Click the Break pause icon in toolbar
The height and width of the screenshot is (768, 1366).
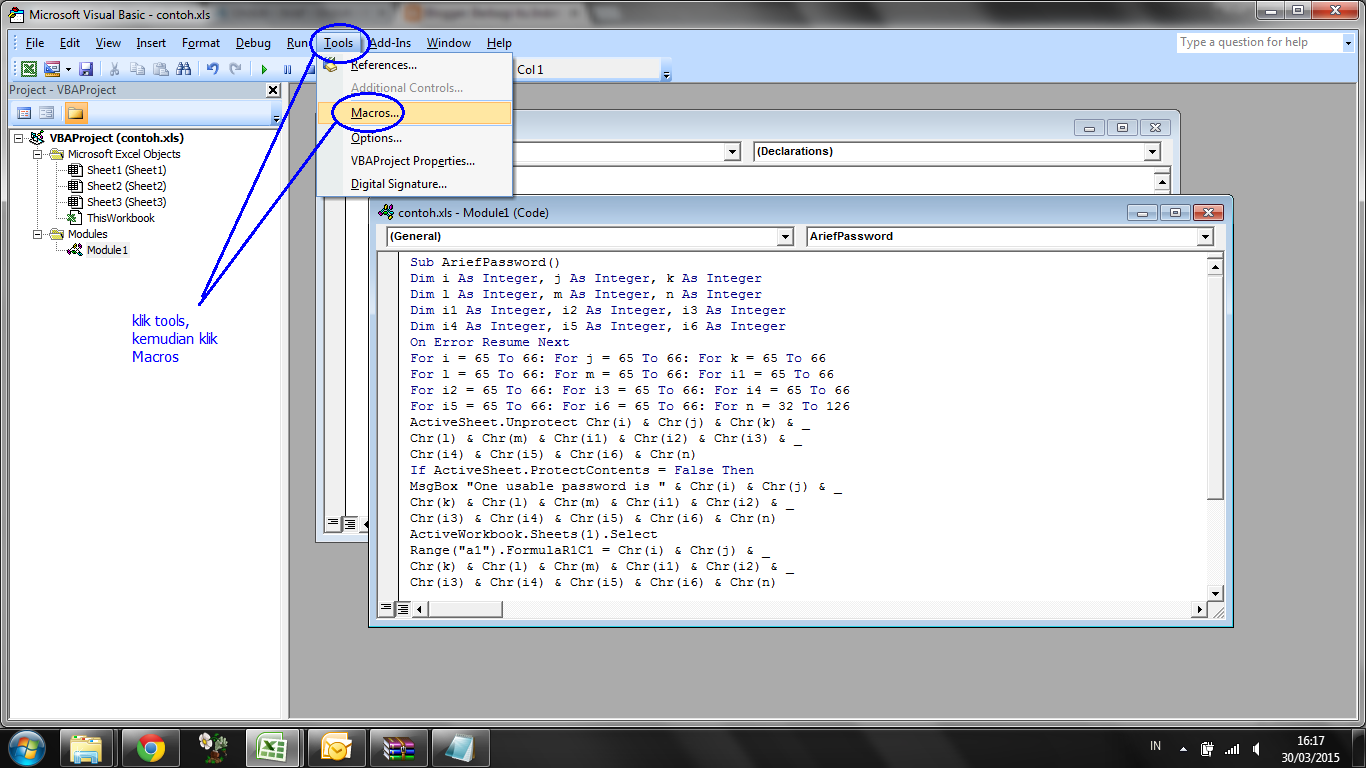click(287, 69)
